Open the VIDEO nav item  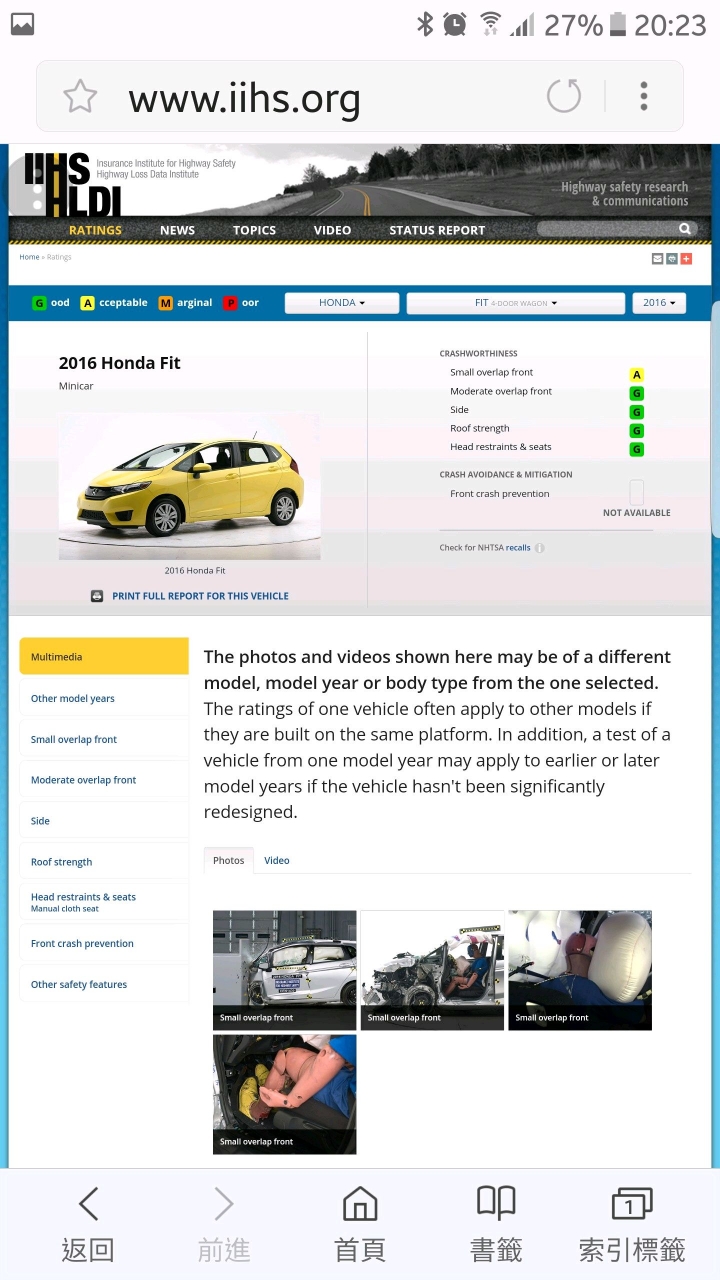tap(332, 230)
